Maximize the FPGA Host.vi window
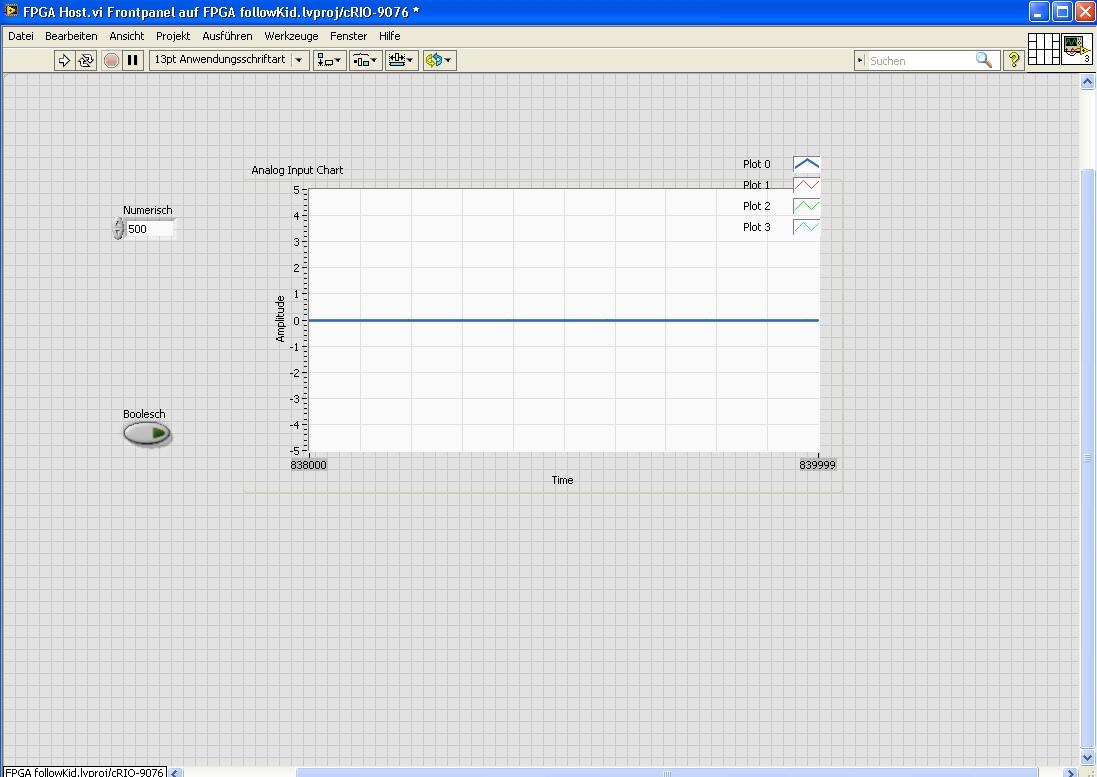Image resolution: width=1097 pixels, height=777 pixels. 1062,11
